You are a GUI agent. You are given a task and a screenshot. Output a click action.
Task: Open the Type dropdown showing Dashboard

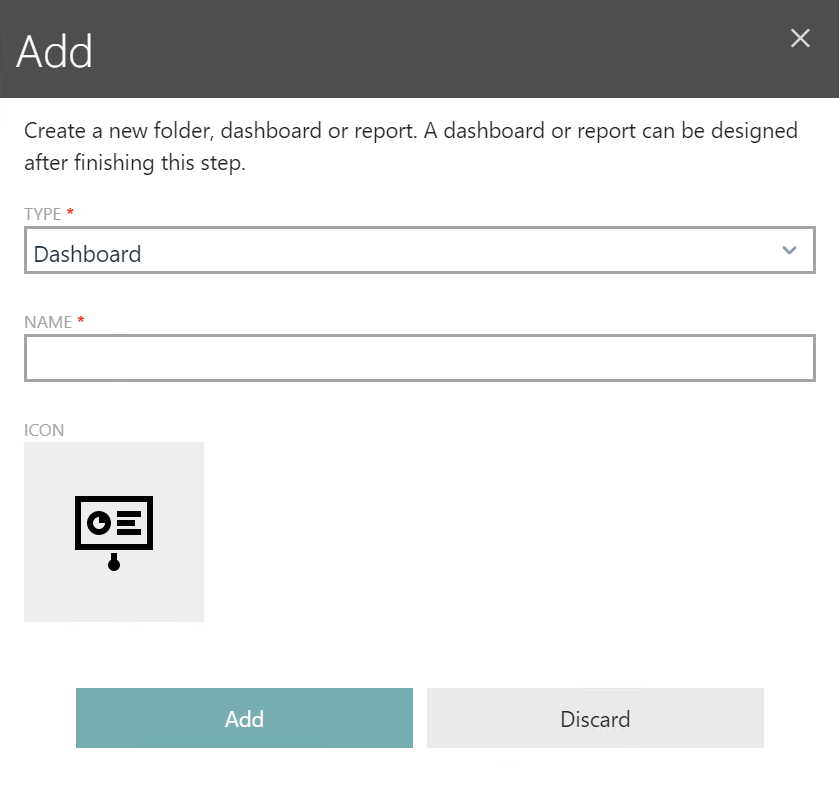(x=420, y=250)
